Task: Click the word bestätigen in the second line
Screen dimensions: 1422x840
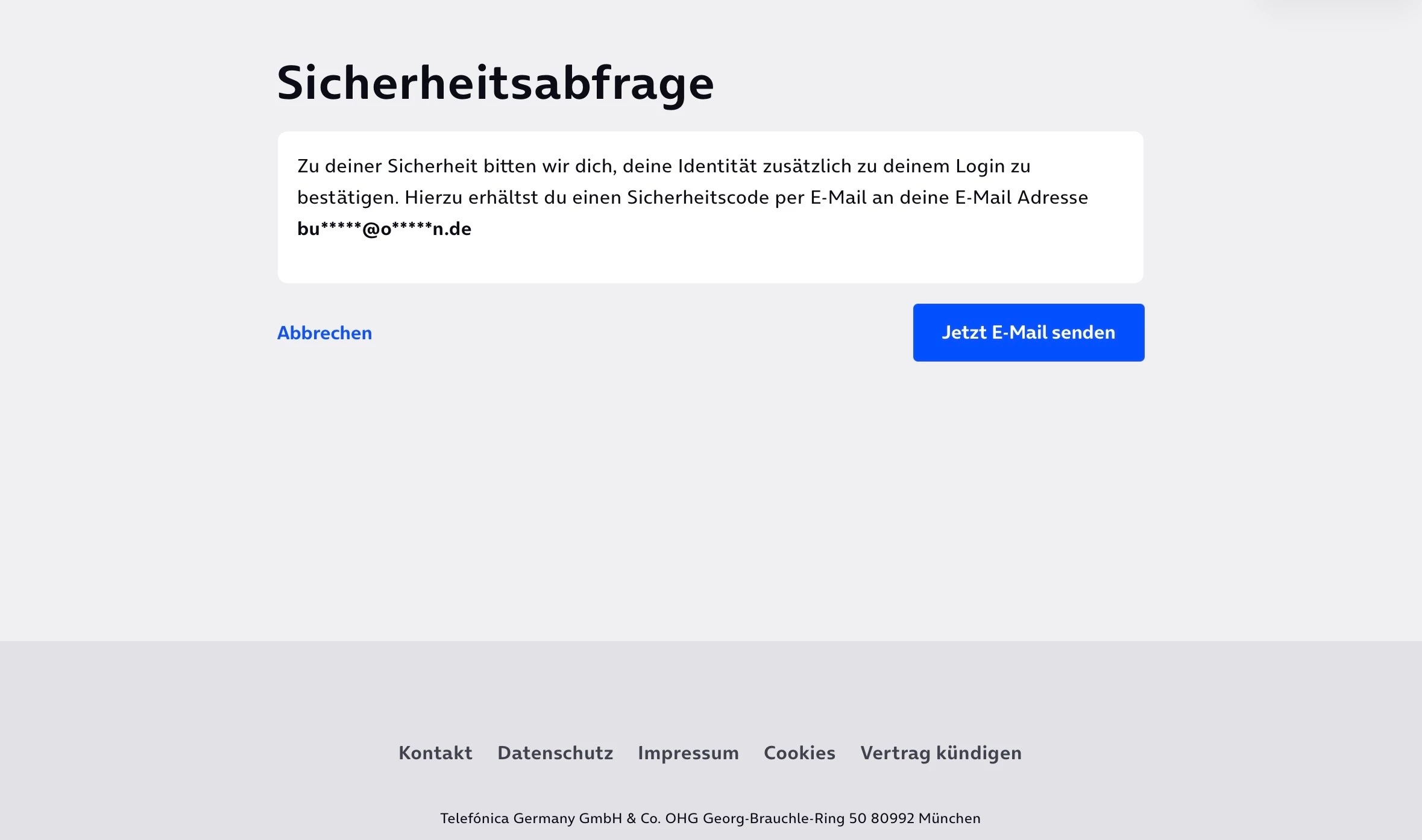Action: (347, 198)
